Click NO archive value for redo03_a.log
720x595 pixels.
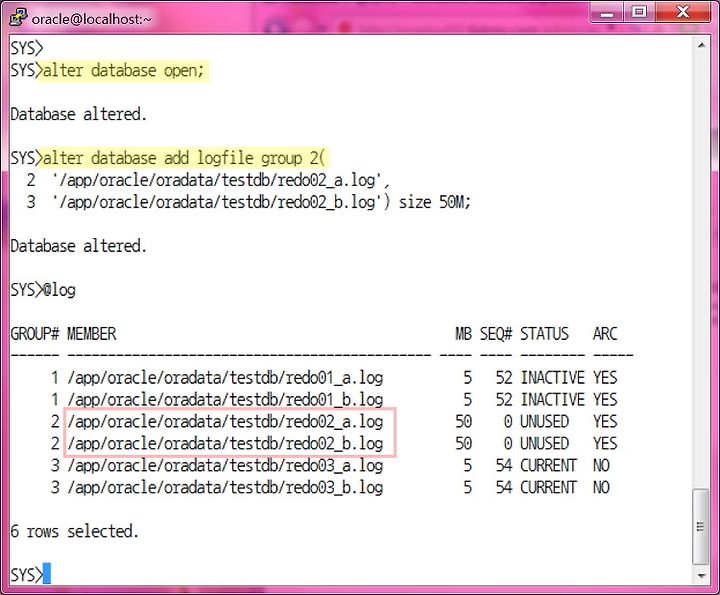[601, 466]
